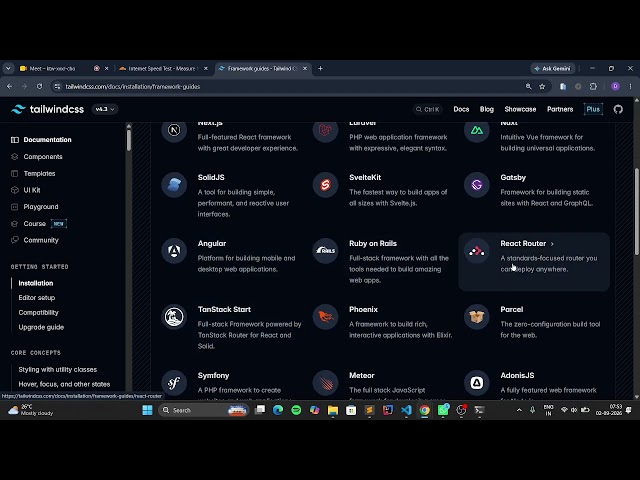Click the main page scrollbar thumb
This screenshot has height=480, width=640.
[637, 212]
